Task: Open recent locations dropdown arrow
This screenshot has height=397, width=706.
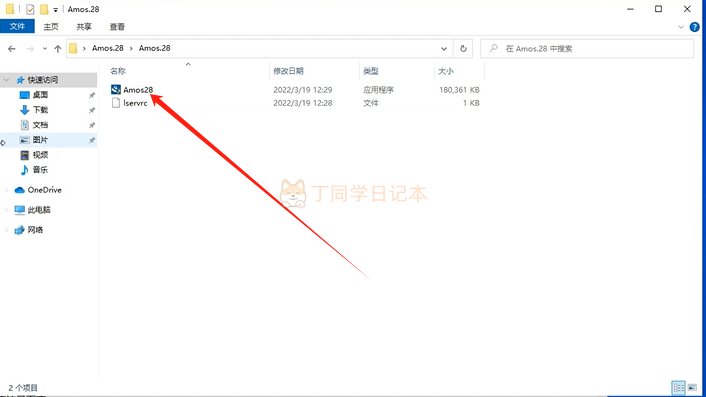Action: tap(45, 49)
